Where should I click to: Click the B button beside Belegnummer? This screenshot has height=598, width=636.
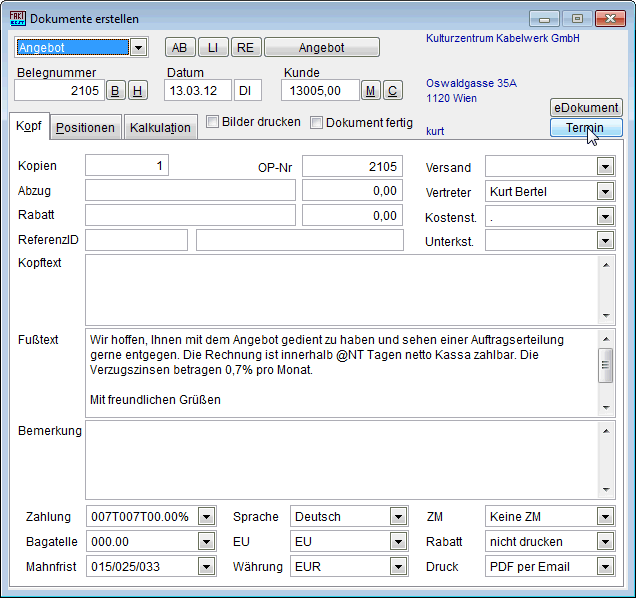pos(116,90)
